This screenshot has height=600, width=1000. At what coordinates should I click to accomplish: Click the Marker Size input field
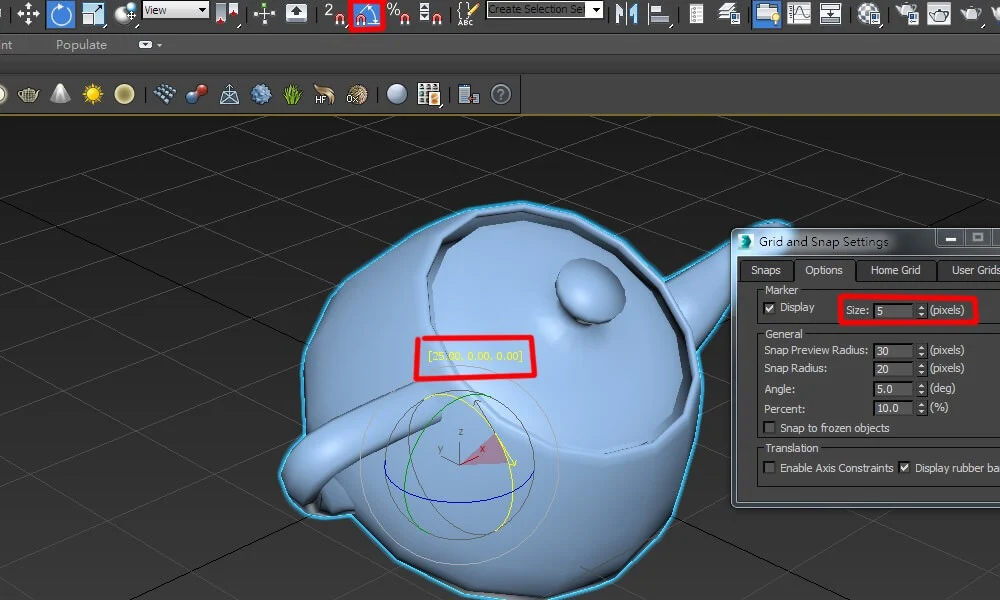(x=894, y=311)
